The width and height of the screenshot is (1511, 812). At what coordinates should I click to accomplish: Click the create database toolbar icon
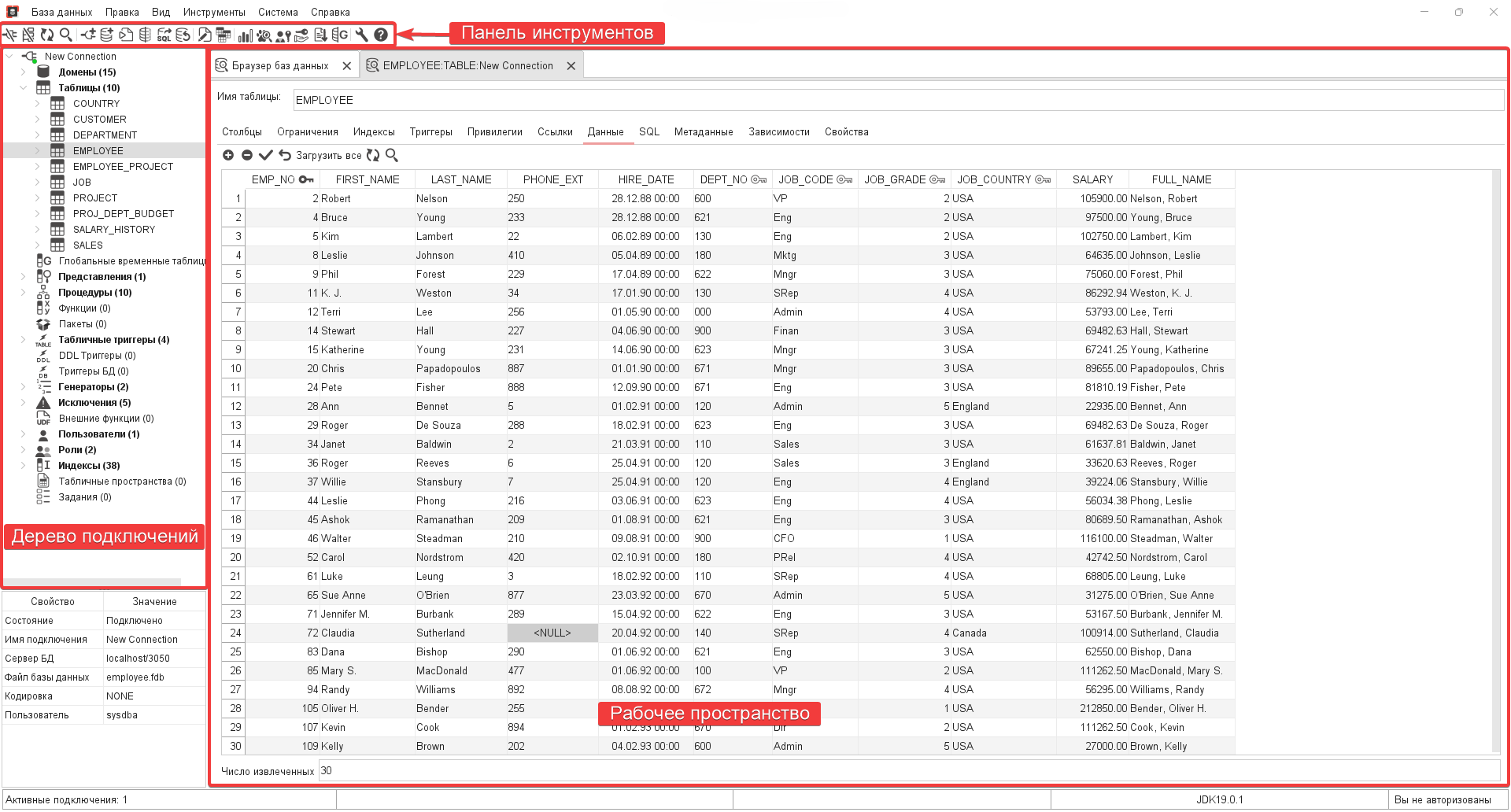point(106,35)
